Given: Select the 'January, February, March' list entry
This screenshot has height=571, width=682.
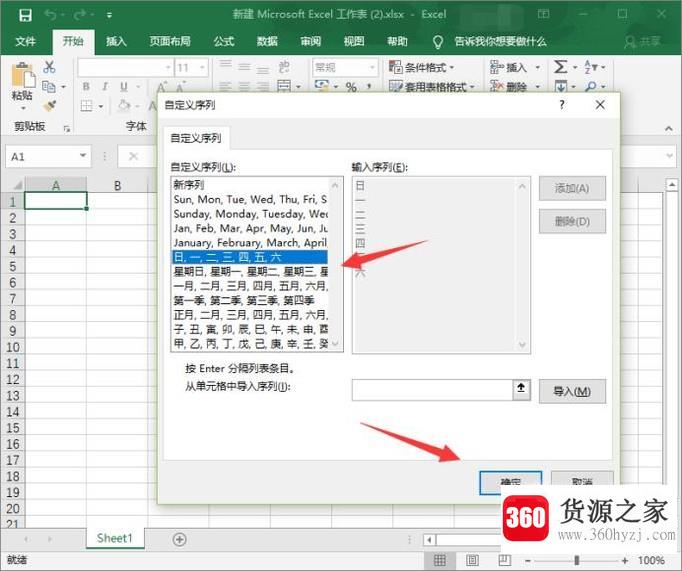Looking at the screenshot, I should point(250,242).
